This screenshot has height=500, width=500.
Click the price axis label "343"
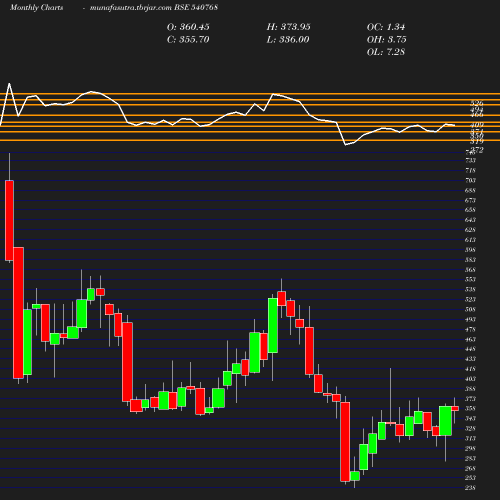click(x=470, y=419)
